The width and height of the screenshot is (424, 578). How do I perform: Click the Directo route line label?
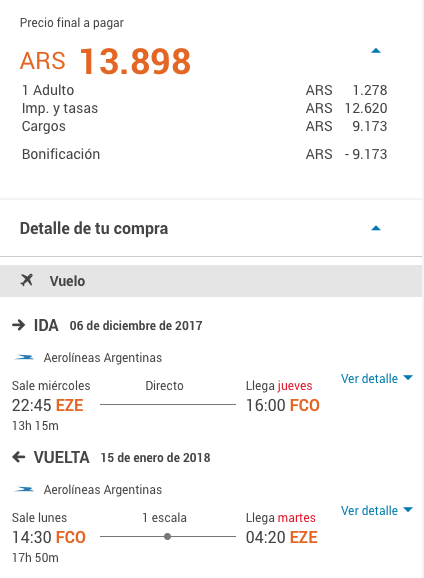tap(164, 386)
